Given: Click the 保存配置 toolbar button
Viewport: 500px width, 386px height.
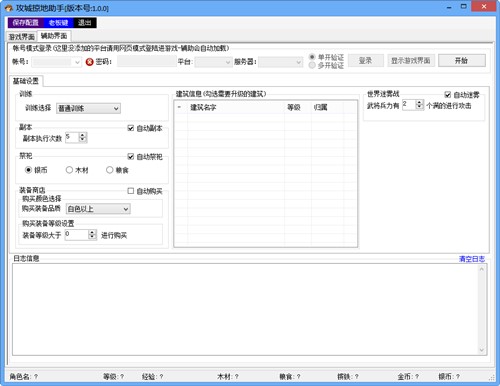Looking at the screenshot, I should [26, 23].
